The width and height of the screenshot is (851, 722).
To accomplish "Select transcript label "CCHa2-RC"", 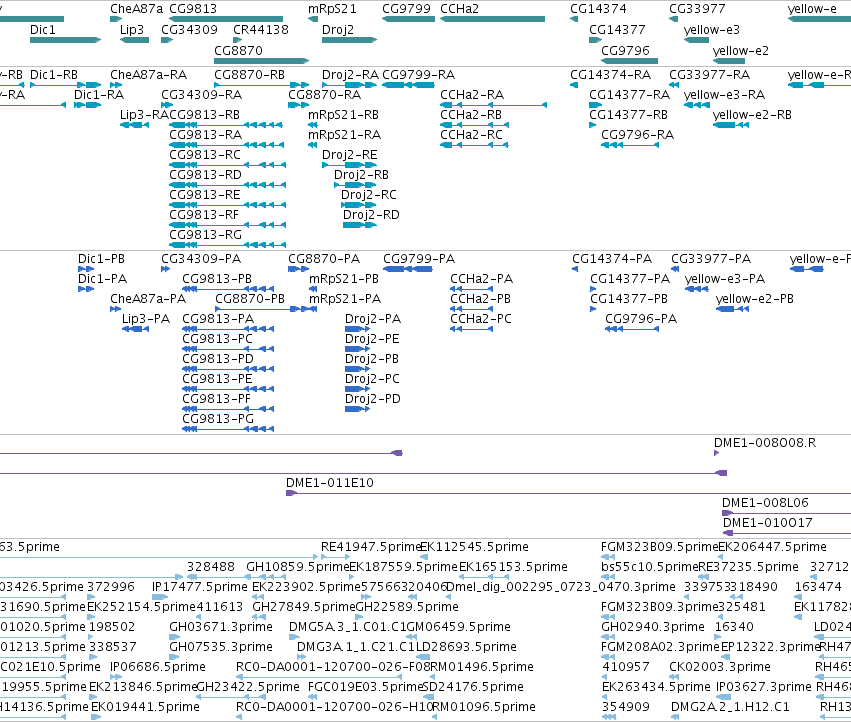I will click(471, 135).
